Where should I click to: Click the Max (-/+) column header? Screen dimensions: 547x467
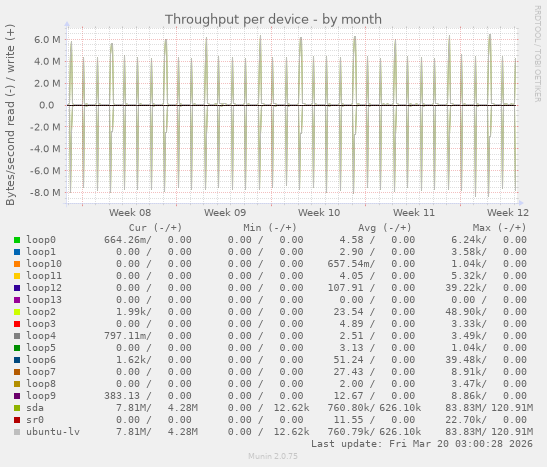[499, 228]
